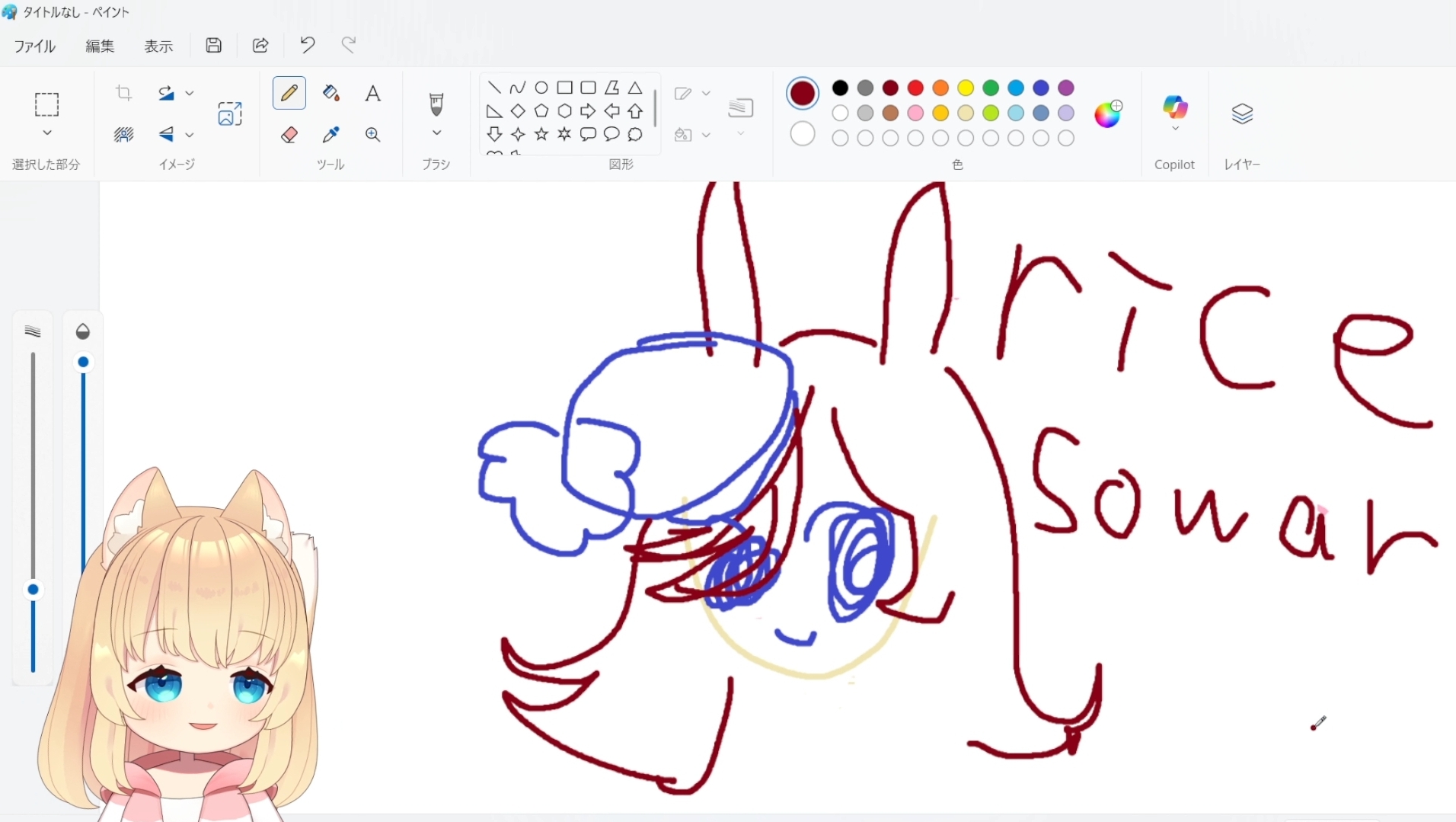Select the Eraser tool
The width and height of the screenshot is (1456, 822).
[289, 135]
